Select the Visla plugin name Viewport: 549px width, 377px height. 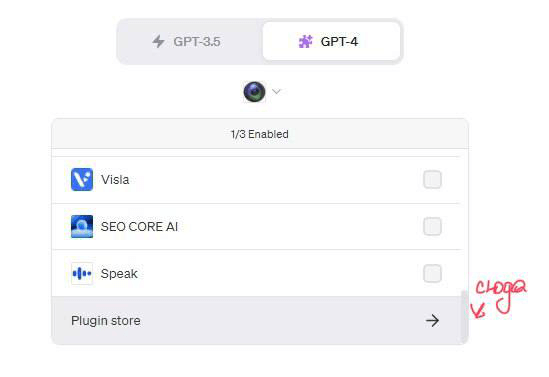tap(115, 180)
